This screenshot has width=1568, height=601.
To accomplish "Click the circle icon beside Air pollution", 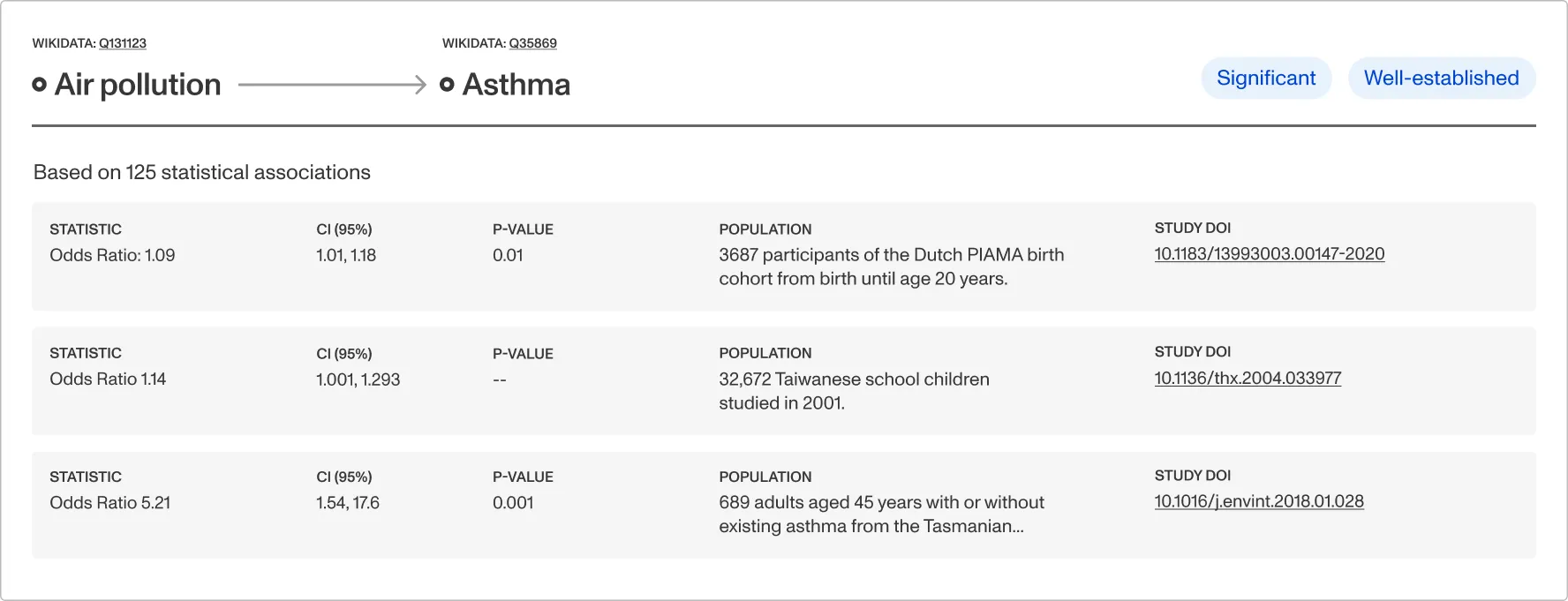I will [x=39, y=85].
